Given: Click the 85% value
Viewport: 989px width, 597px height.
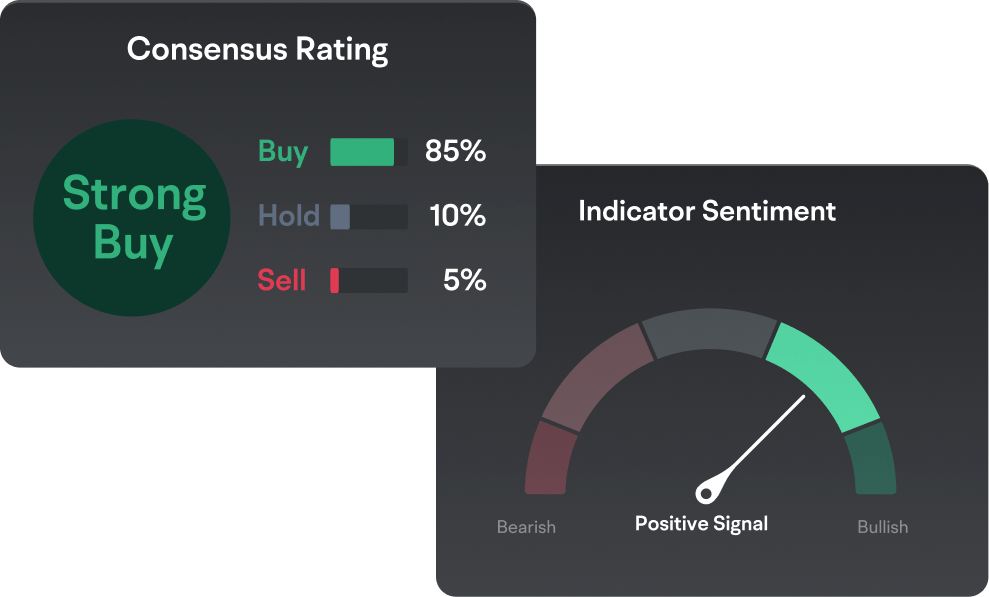Looking at the screenshot, I should 455,152.
